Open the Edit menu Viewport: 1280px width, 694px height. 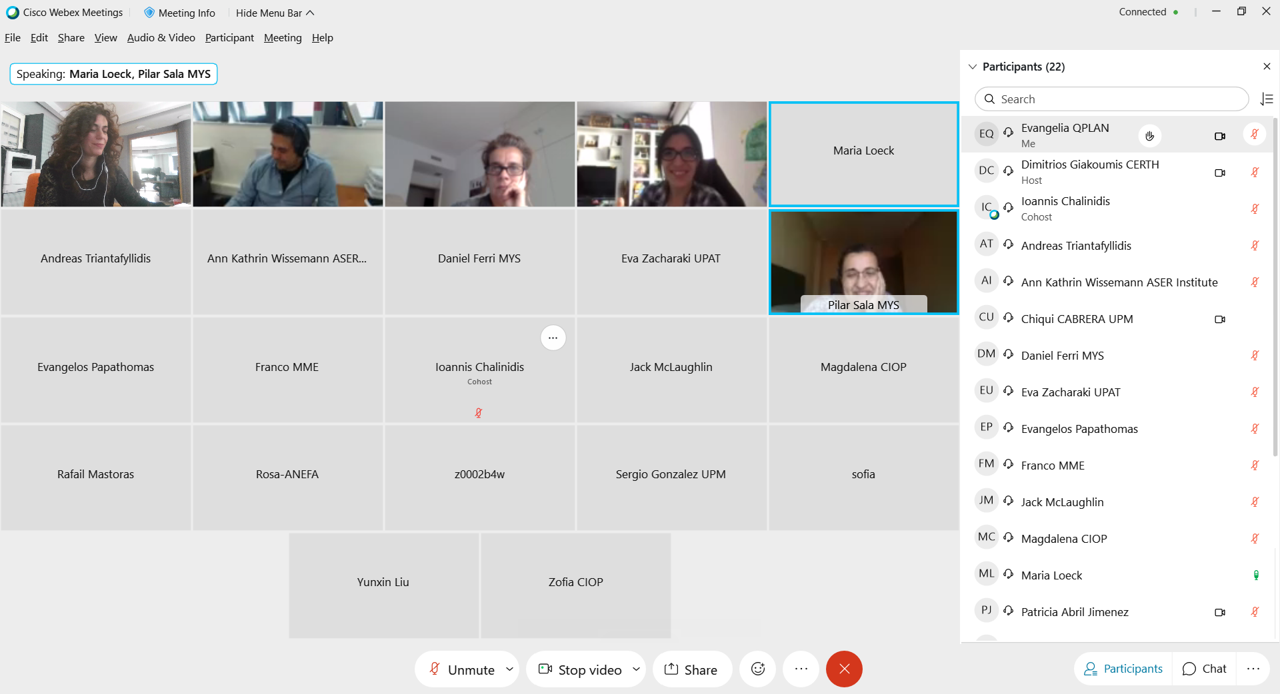[x=39, y=38]
